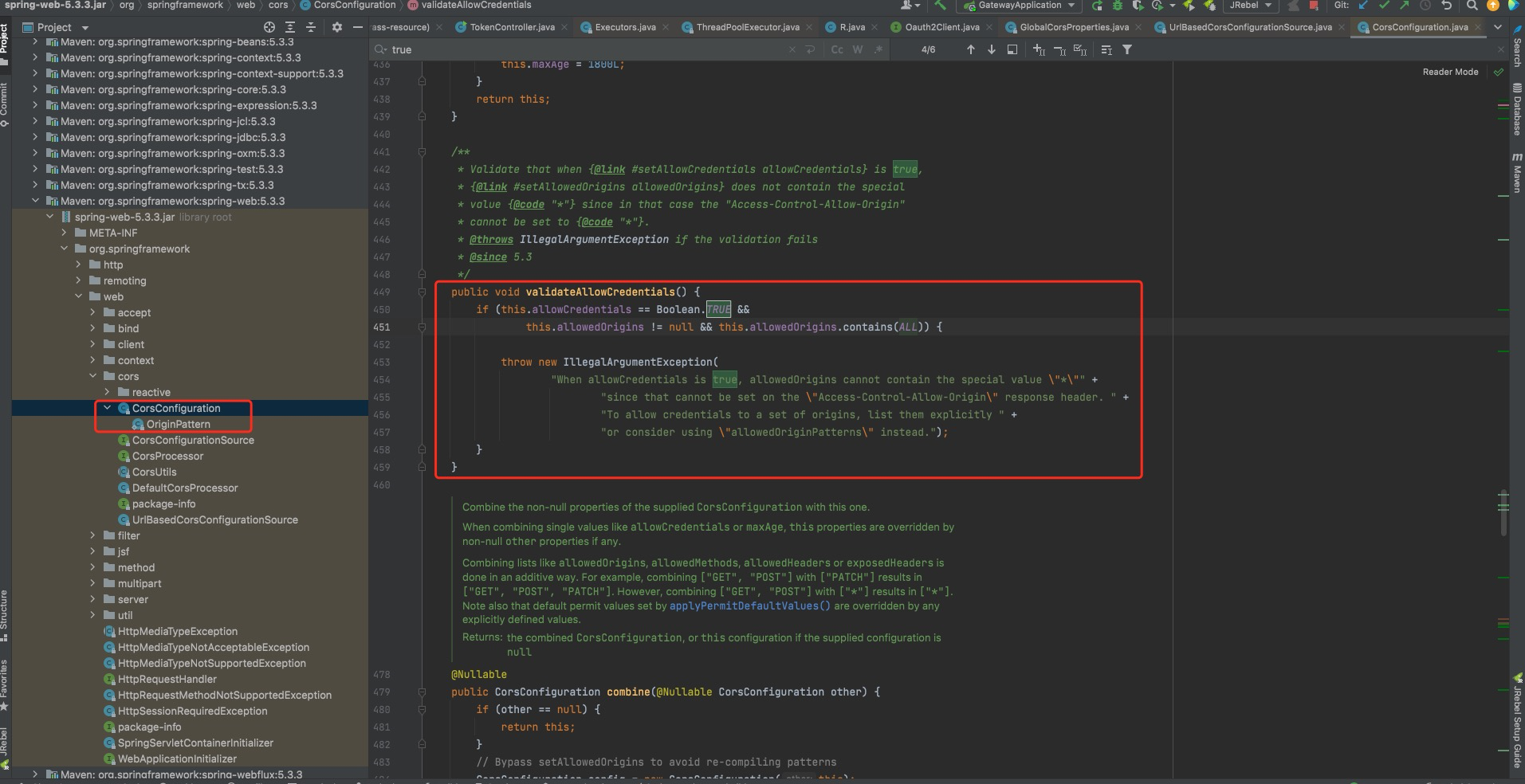Viewport: 1525px width, 784px height.
Task: Open DefaultCorsProcessor class in tree
Action: 184,488
